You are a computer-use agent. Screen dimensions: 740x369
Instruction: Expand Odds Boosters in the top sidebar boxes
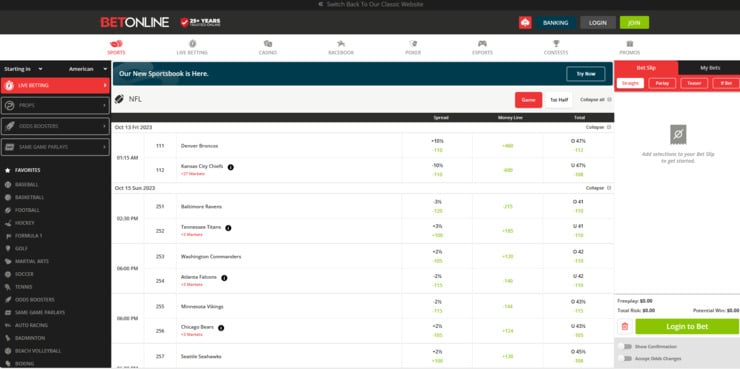(x=55, y=126)
